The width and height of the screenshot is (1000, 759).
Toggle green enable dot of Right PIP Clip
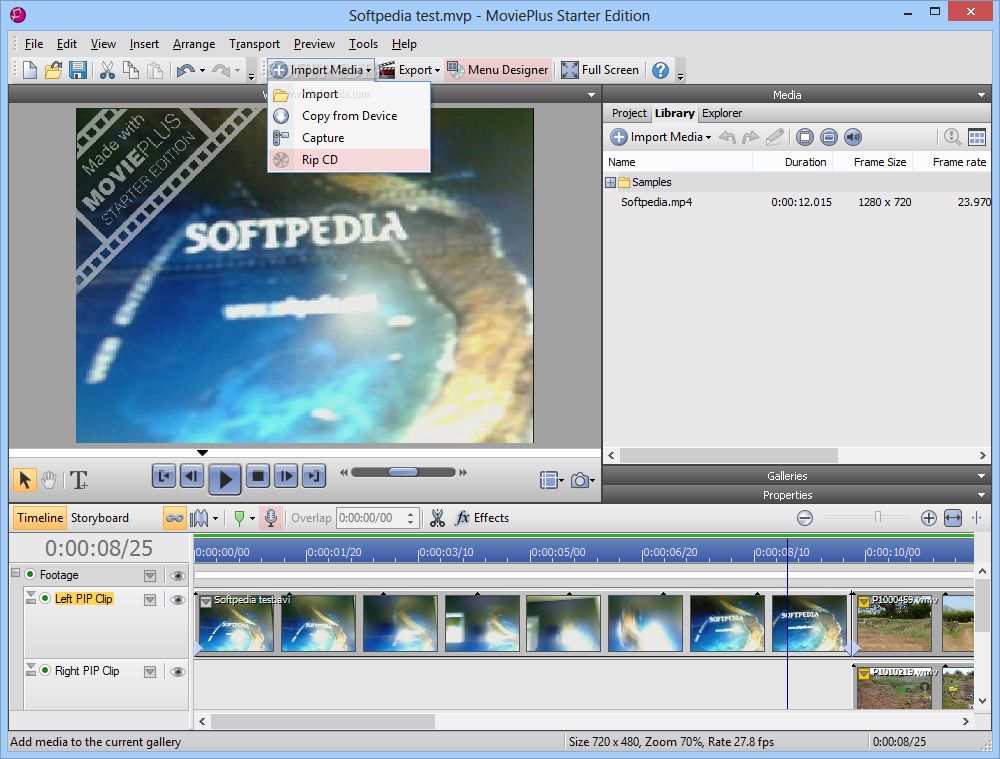click(x=45, y=670)
